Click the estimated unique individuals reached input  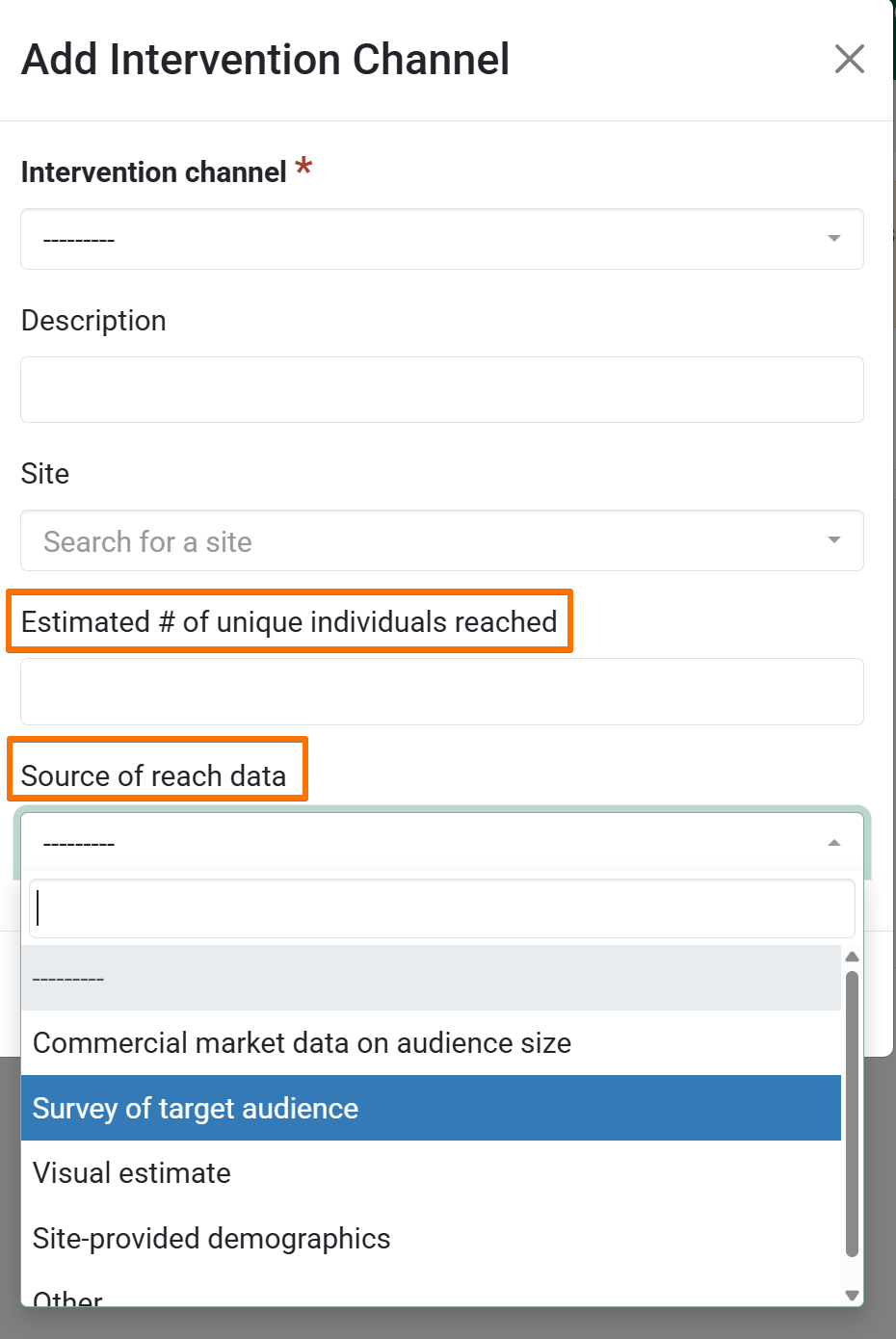coord(441,692)
